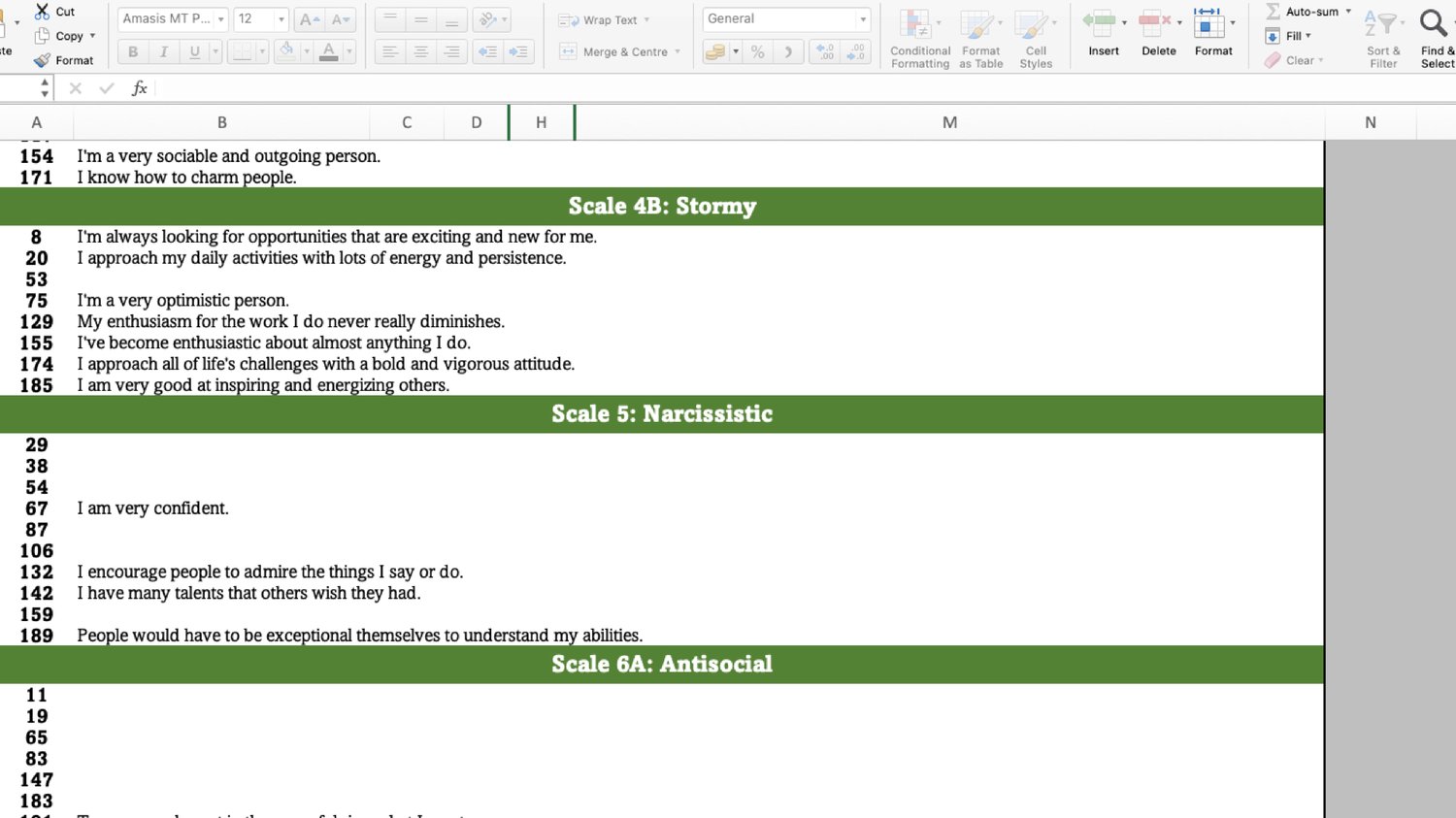Screen dimensions: 1456x818
Task: Open the fill colour dropdown arrow
Action: [x=307, y=51]
